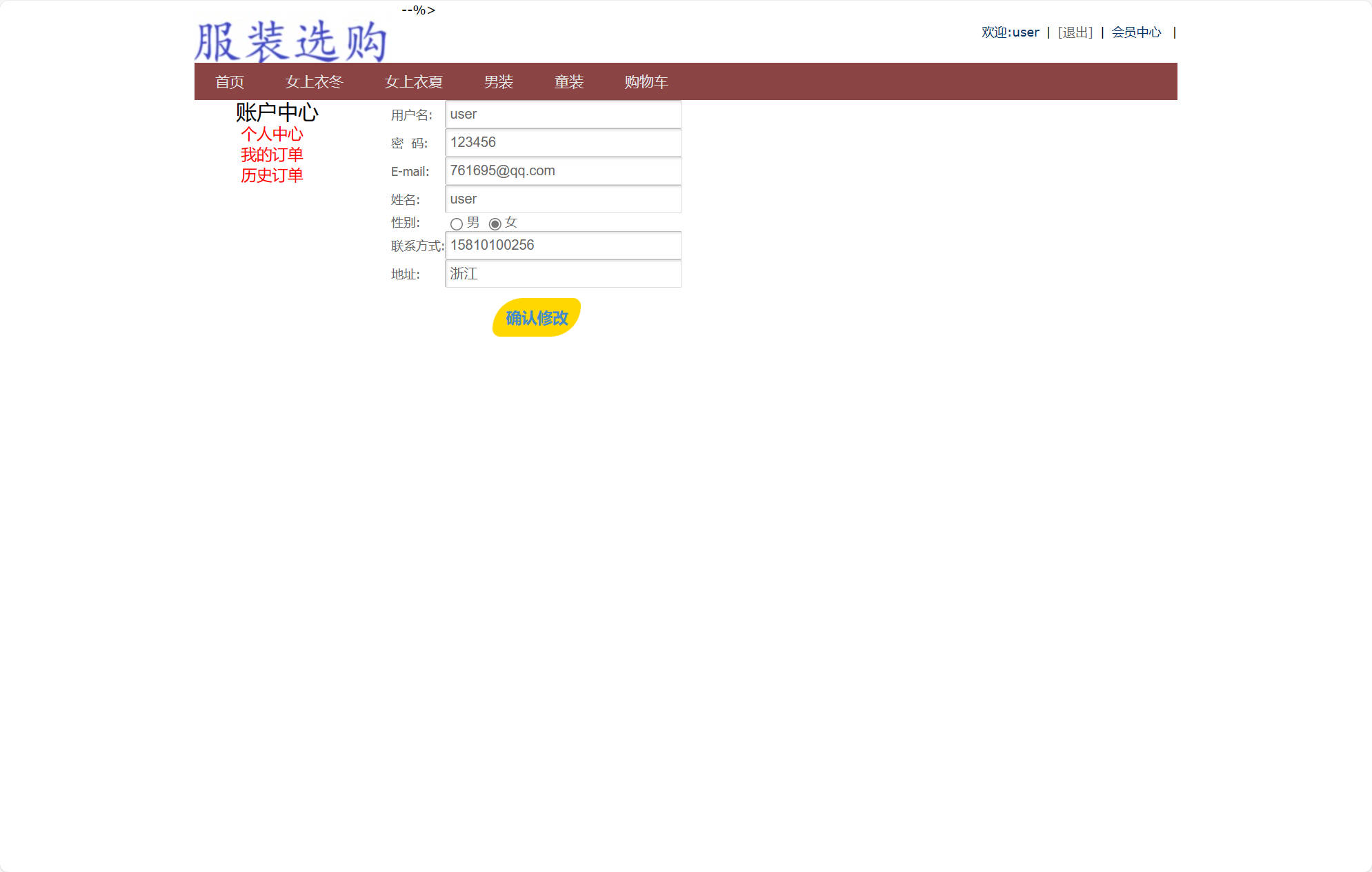Open 历史订单 order history page
Viewport: 1372px width, 872px height.
coord(272,175)
